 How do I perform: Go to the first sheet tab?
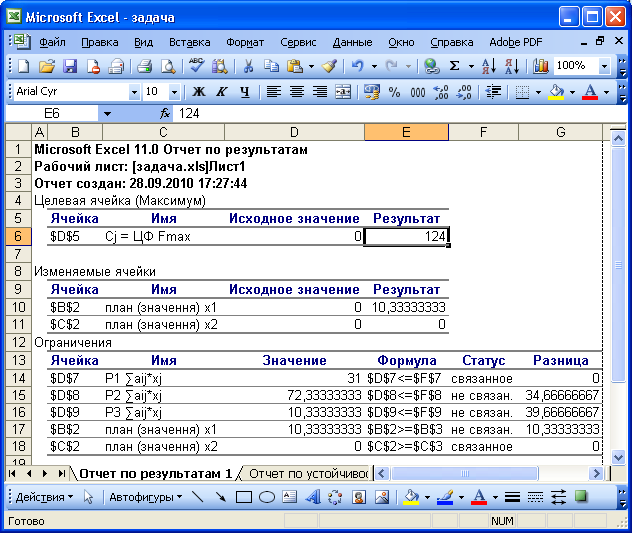(12, 473)
